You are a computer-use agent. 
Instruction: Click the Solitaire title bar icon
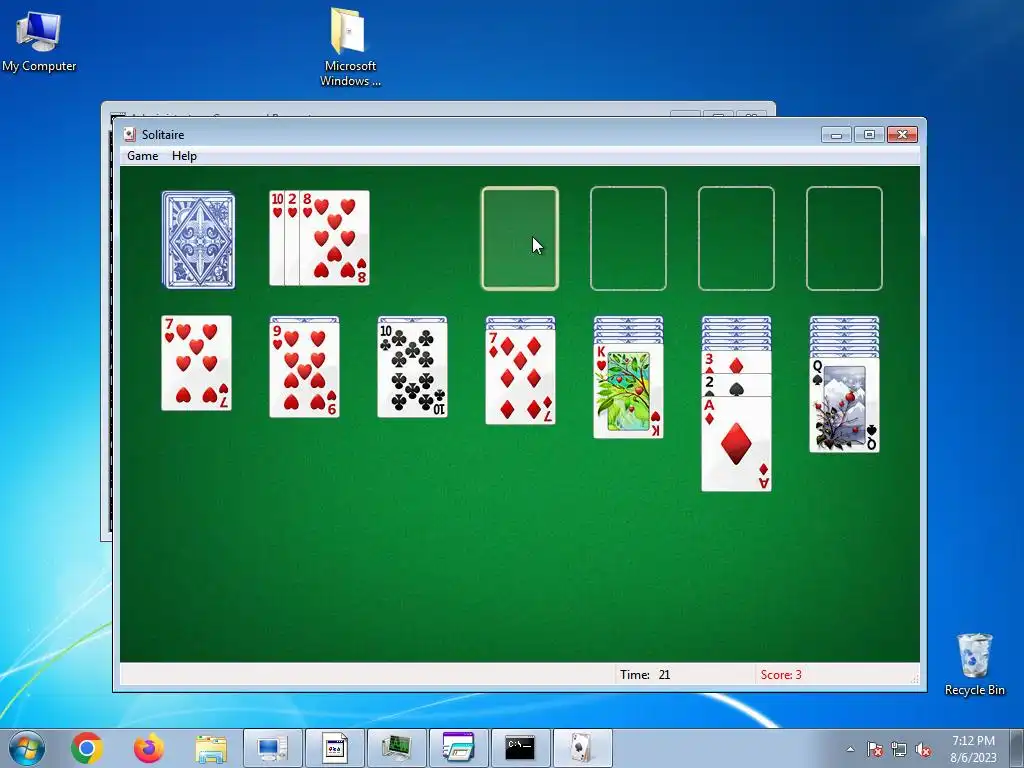129,135
